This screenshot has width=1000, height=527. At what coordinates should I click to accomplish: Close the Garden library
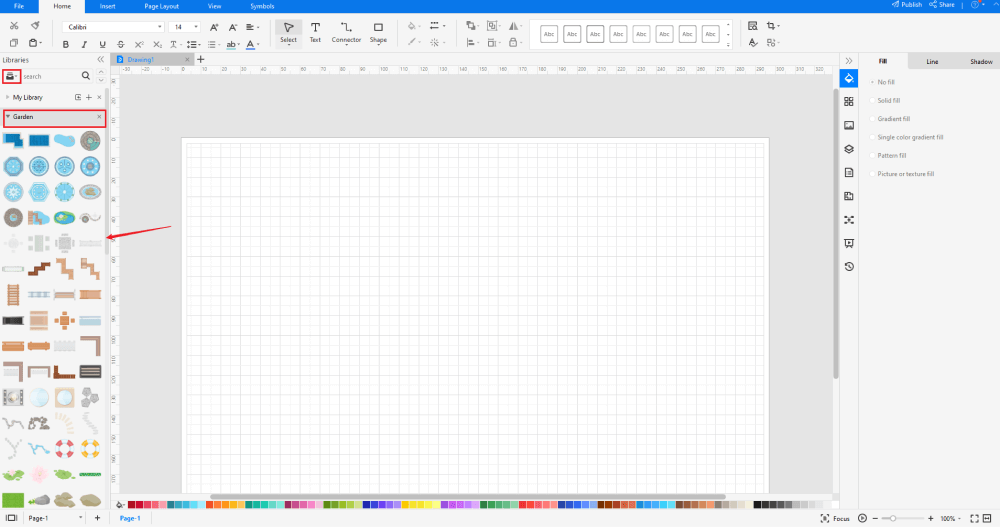(x=99, y=117)
